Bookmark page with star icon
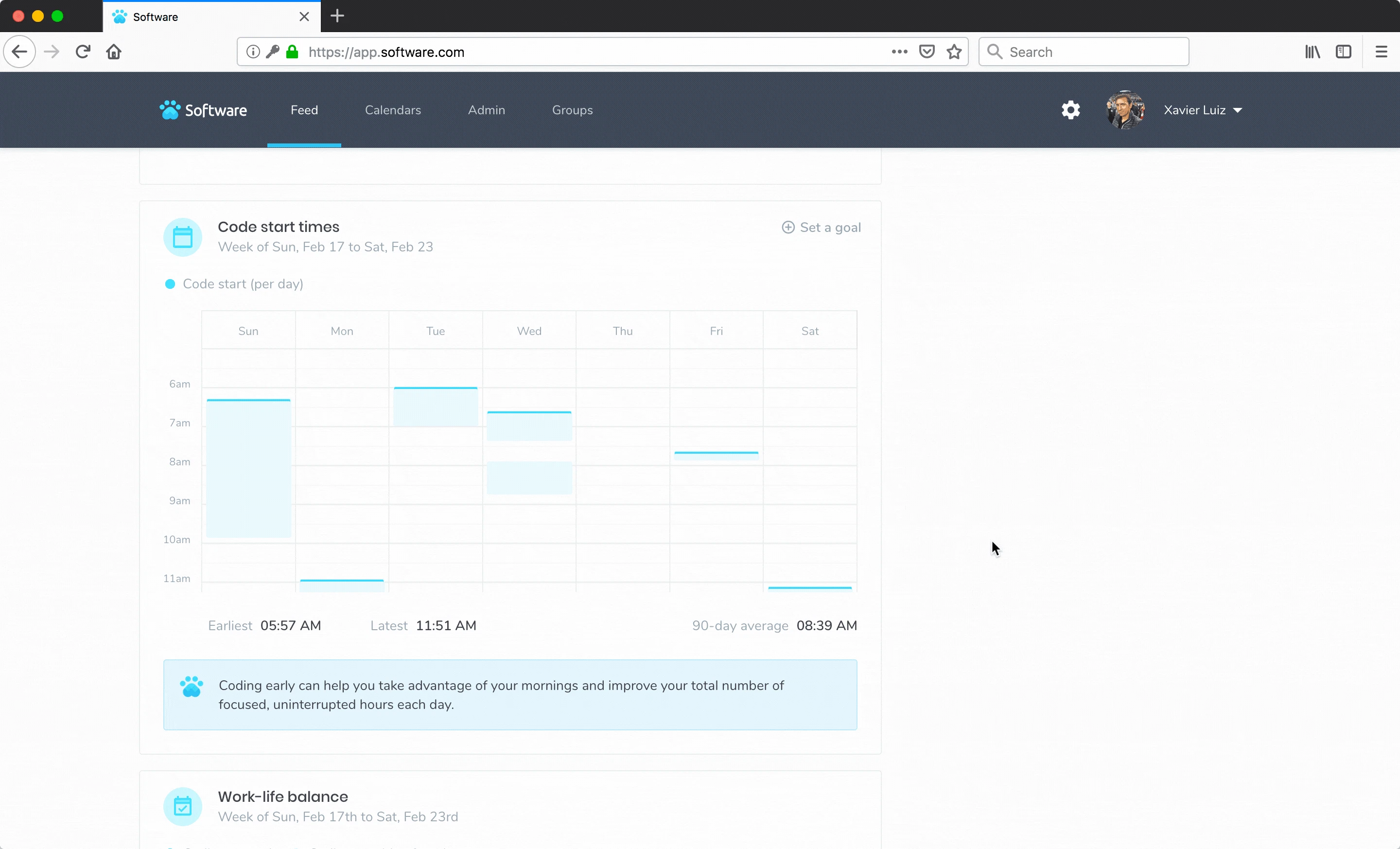 point(954,53)
